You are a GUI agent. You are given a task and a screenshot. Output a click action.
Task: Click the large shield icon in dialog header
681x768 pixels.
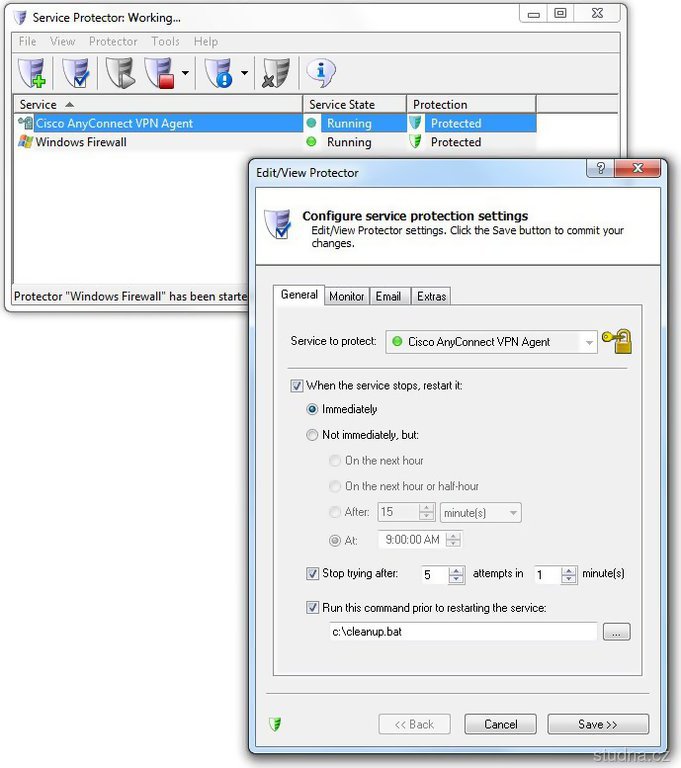pyautogui.click(x=278, y=224)
